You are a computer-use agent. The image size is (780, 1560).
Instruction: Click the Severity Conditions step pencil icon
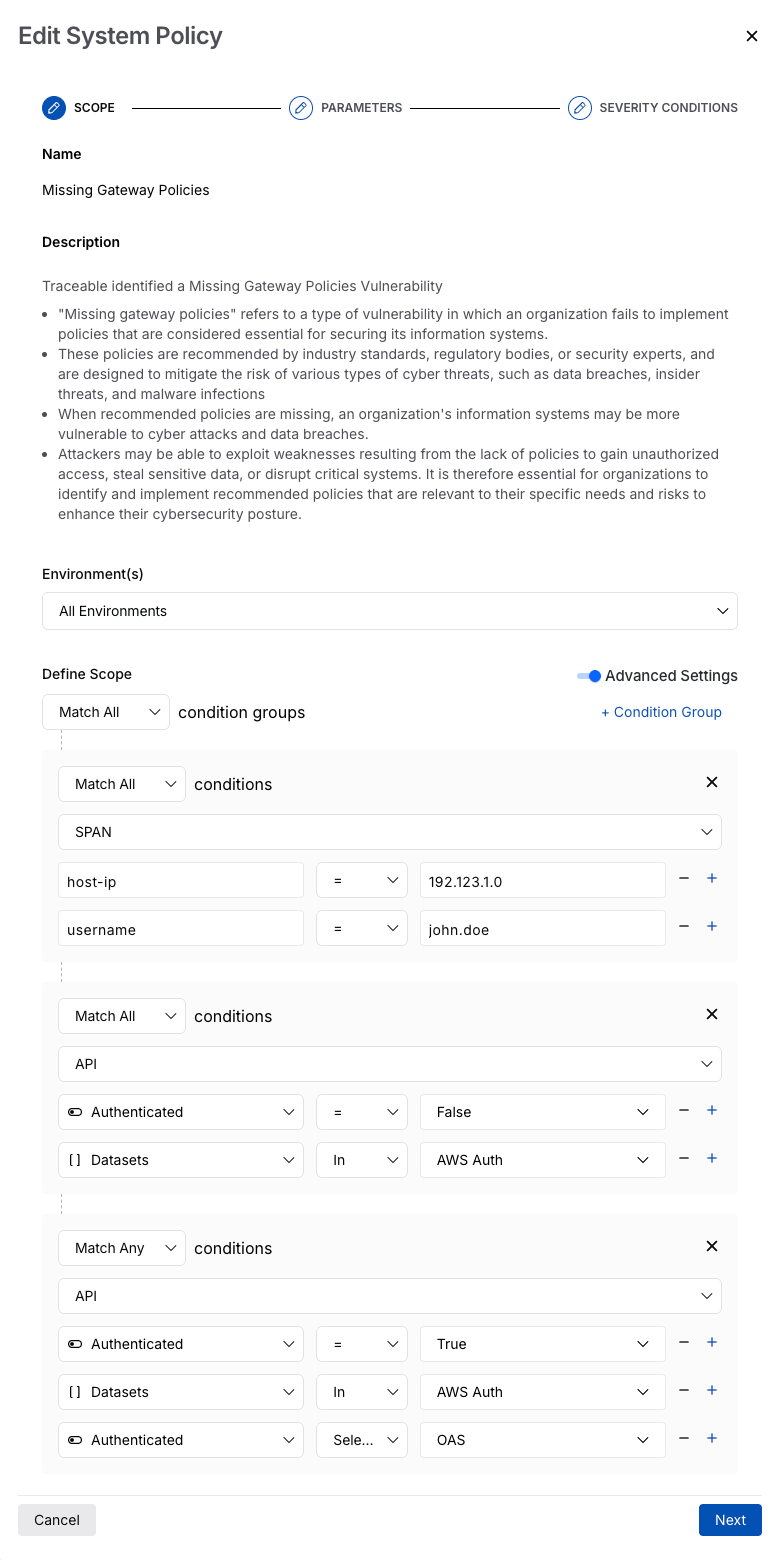580,107
